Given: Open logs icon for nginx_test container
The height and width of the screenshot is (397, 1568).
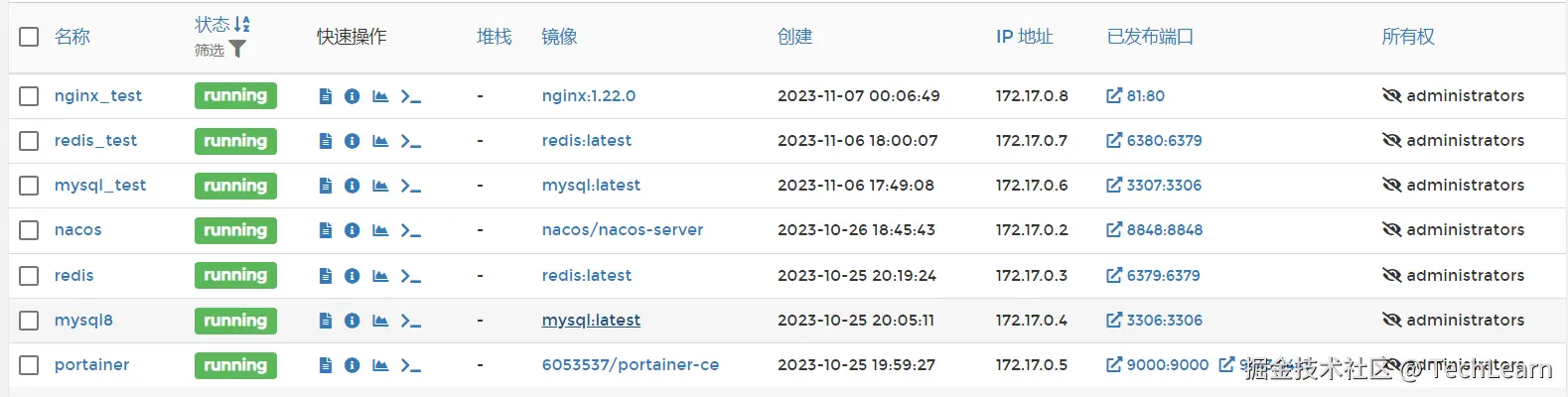Looking at the screenshot, I should click(325, 96).
